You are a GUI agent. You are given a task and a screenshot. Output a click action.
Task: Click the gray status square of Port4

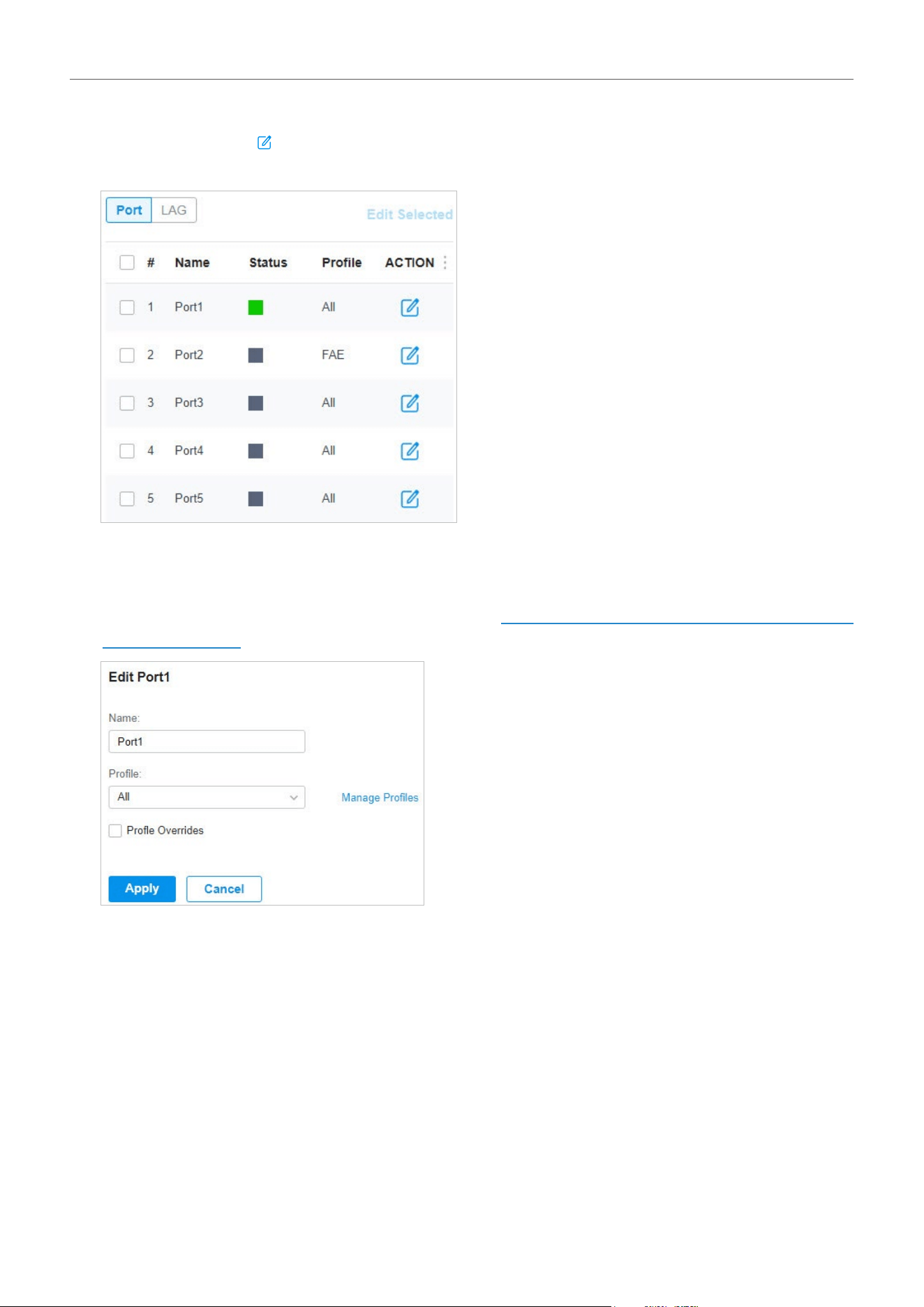(256, 451)
